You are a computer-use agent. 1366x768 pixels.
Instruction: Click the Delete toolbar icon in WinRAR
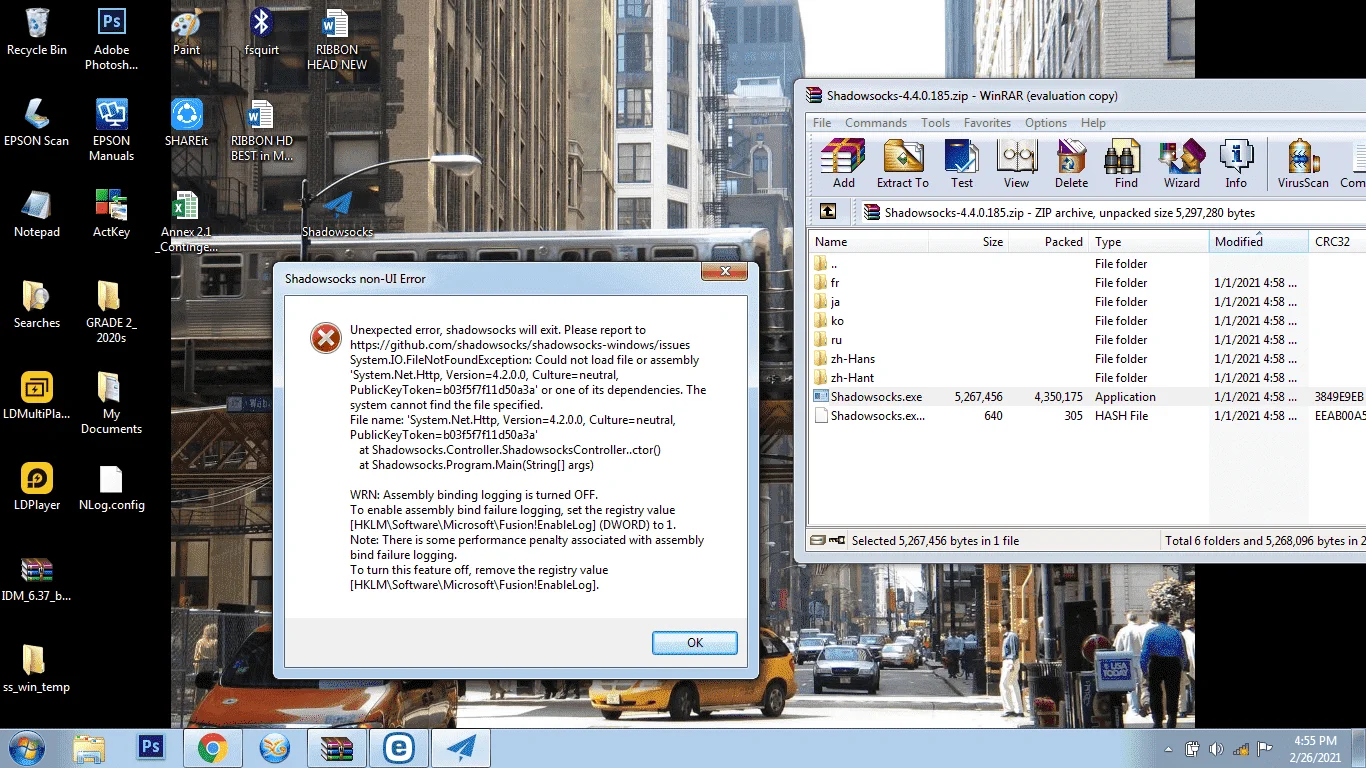click(1071, 164)
